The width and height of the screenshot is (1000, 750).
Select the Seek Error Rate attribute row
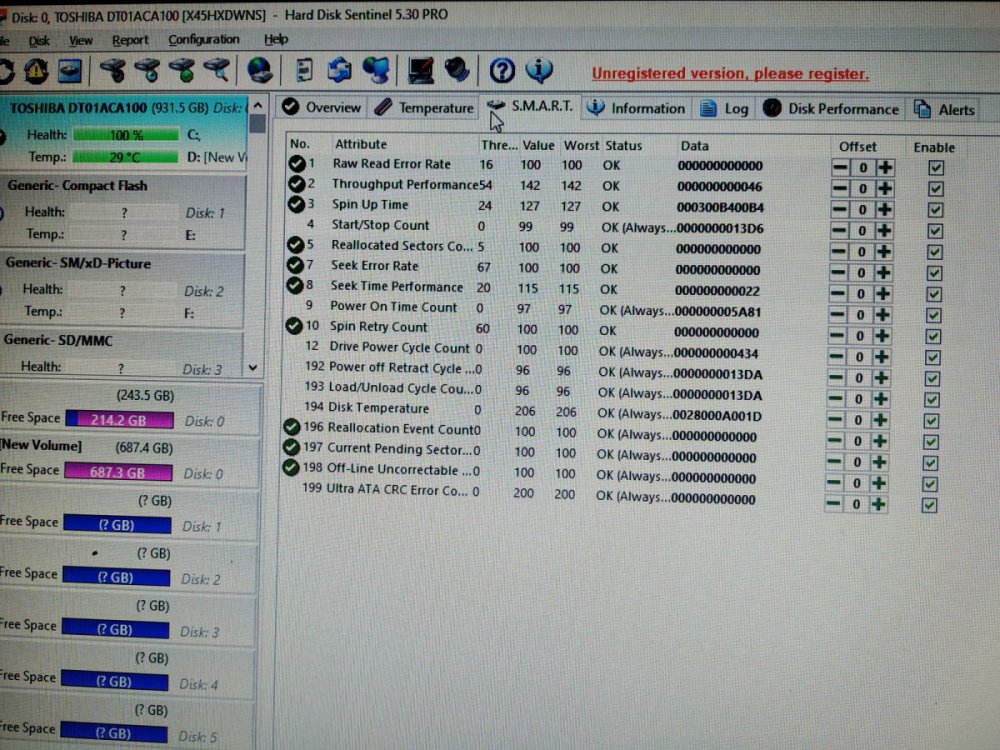[375, 267]
